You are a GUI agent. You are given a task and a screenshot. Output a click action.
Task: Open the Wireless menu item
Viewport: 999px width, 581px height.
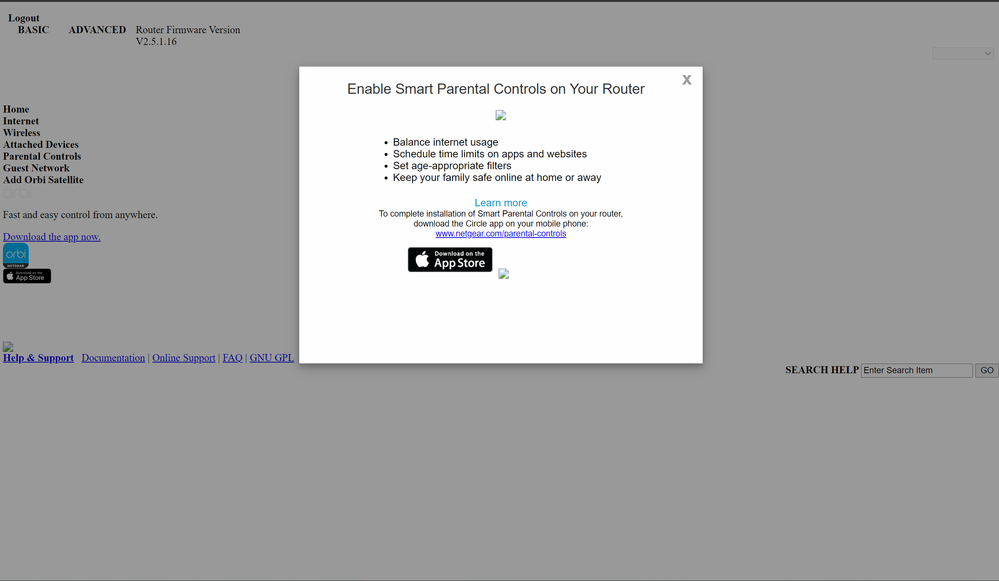(x=22, y=133)
